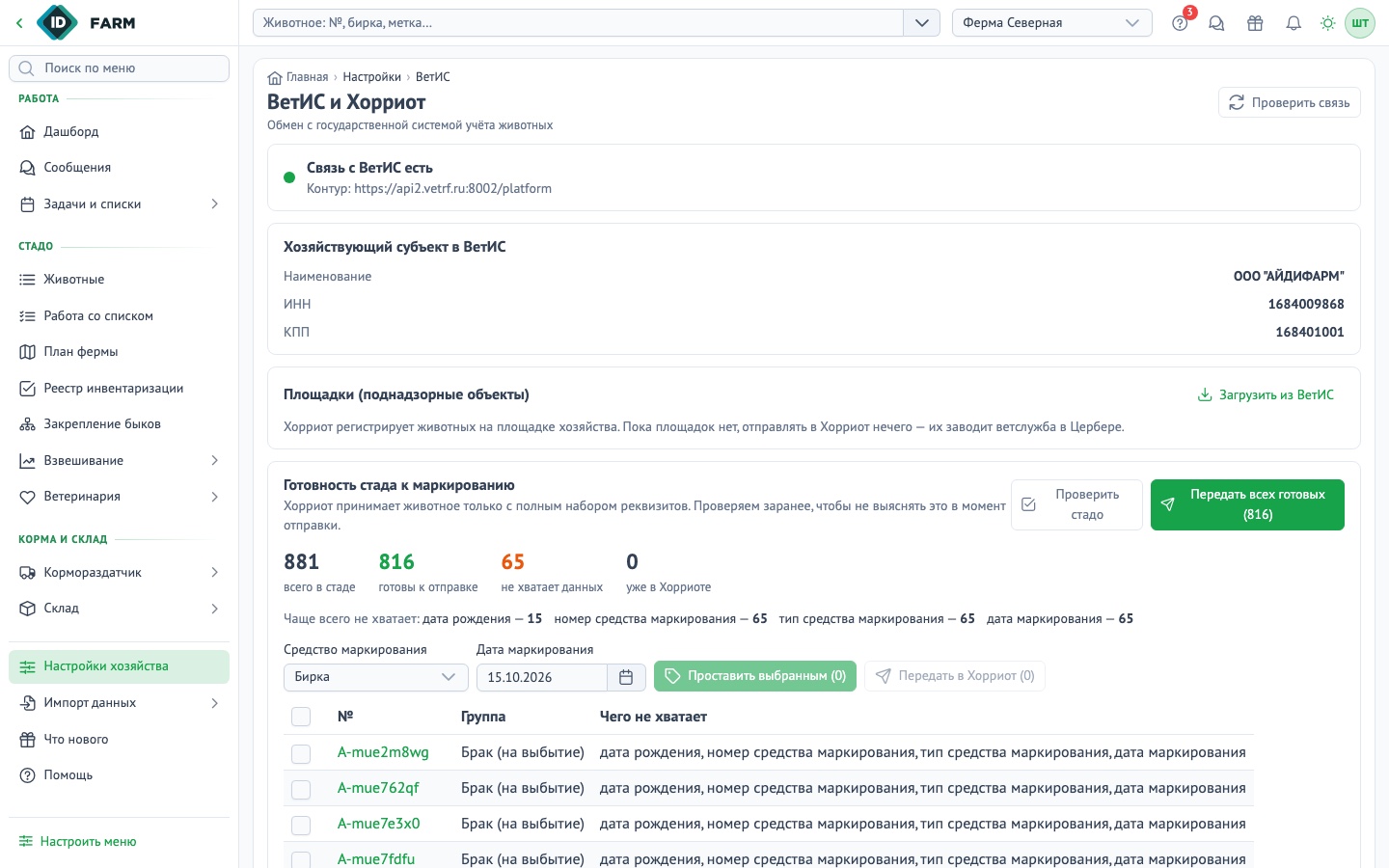Image resolution: width=1389 pixels, height=868 pixels.
Task: Open Что нового in the sidebar
Action: click(x=119, y=740)
